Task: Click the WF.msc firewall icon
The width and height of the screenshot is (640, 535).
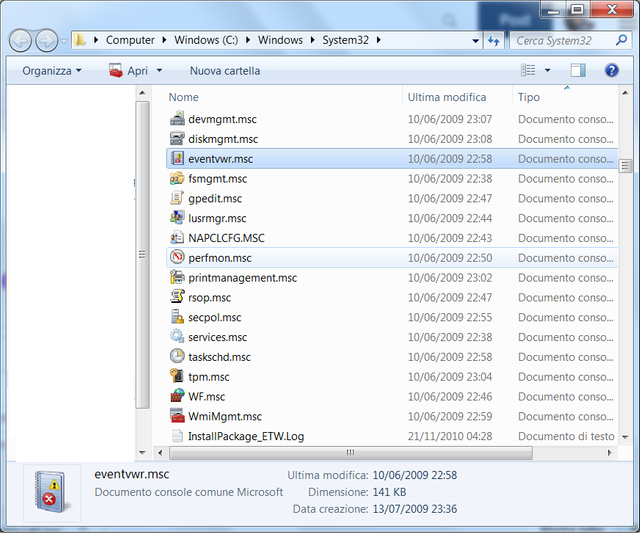Action: pos(177,396)
